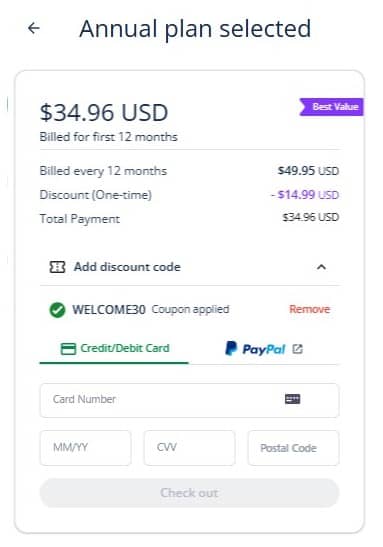
Task: Go back using the left arrow
Action: 34,28
